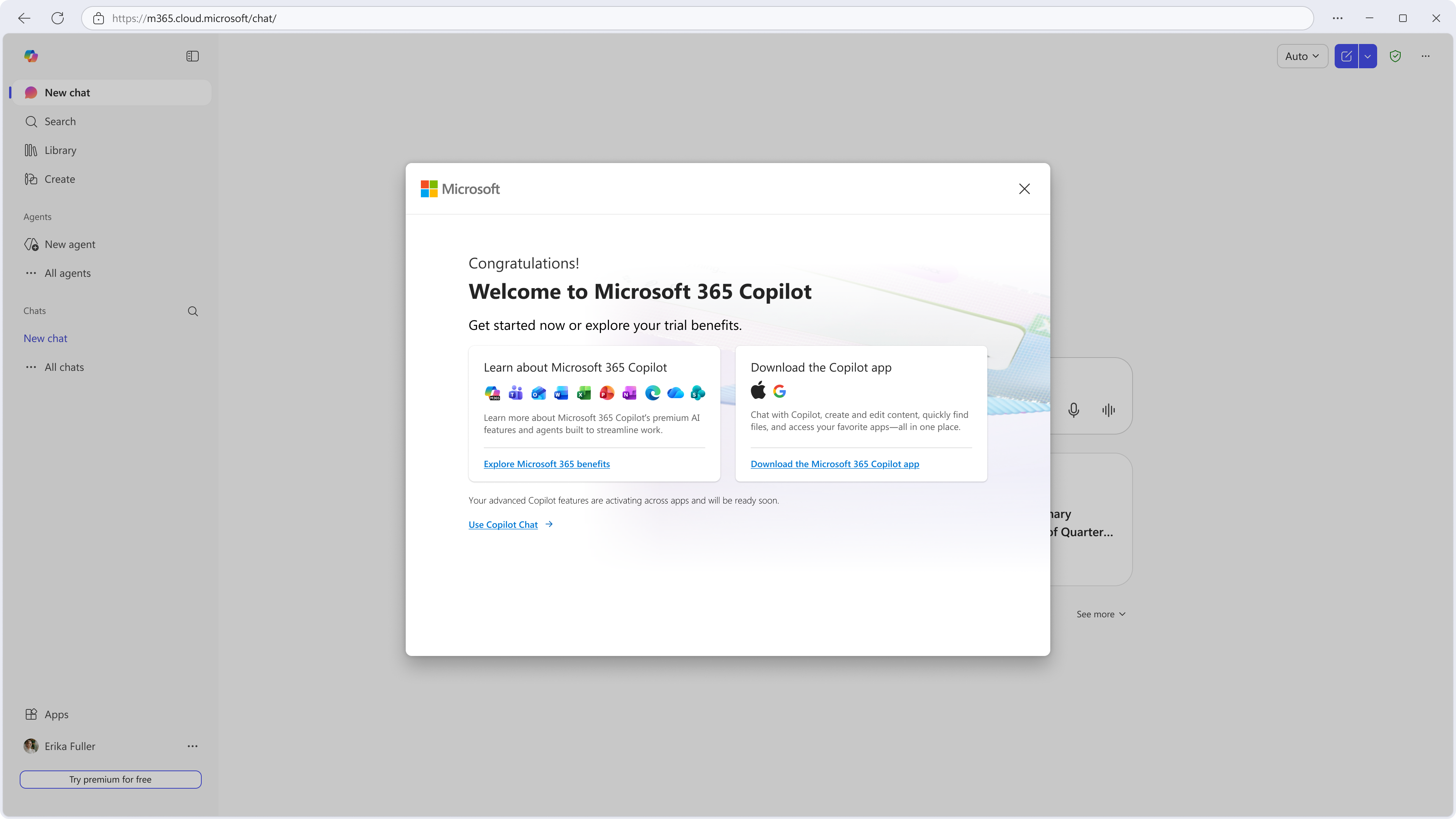The height and width of the screenshot is (819, 1456).
Task: Click the Microsoft 365 Copilot app icon
Action: pos(492,393)
